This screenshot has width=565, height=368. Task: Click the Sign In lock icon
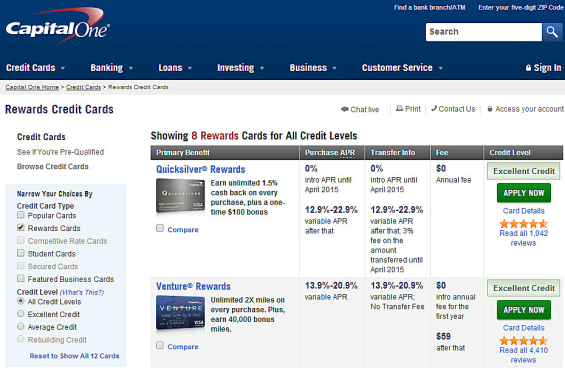coord(528,67)
